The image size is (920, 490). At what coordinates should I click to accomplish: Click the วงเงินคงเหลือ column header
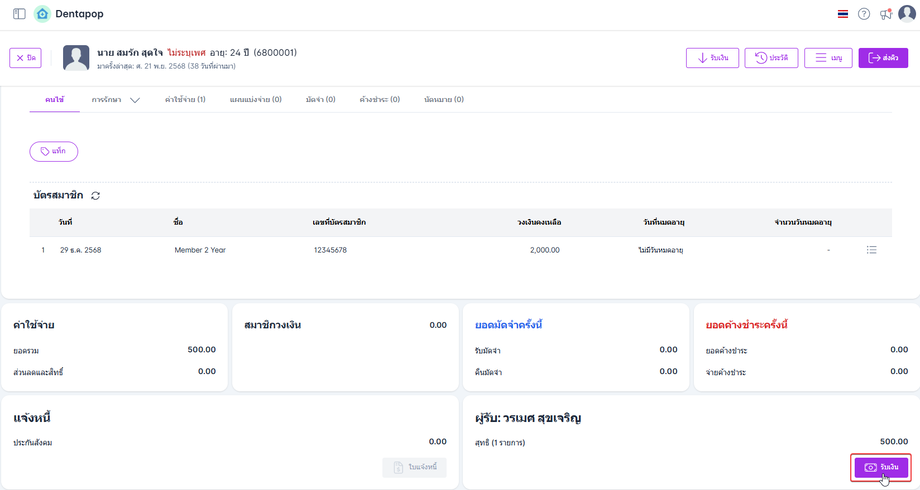pos(539,222)
